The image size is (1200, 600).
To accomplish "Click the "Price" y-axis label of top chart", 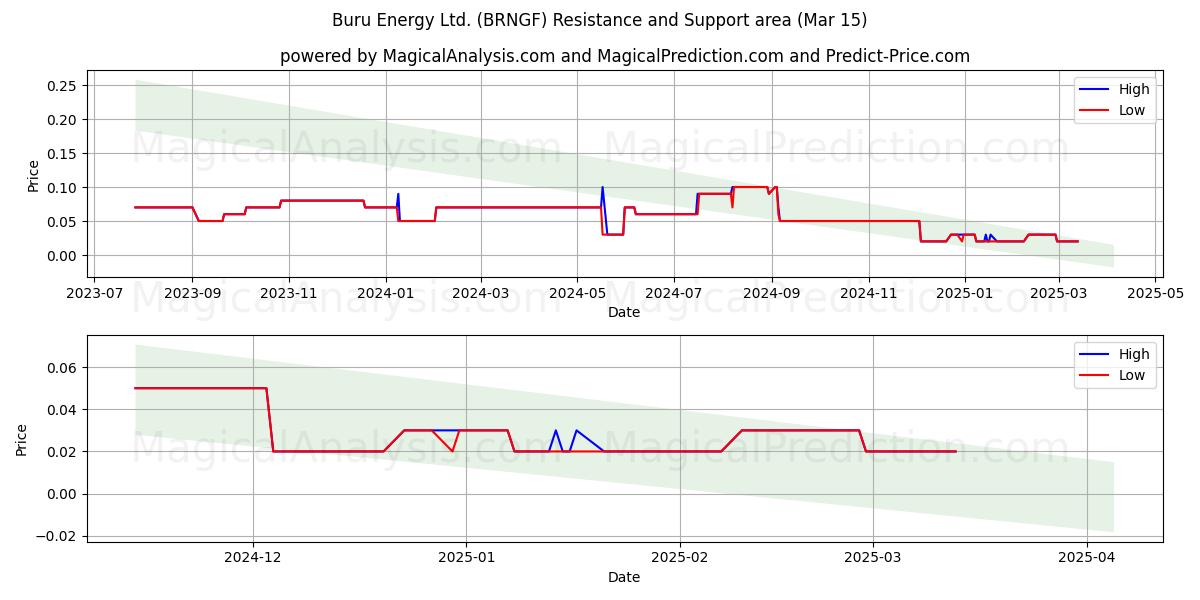I will tap(33, 176).
